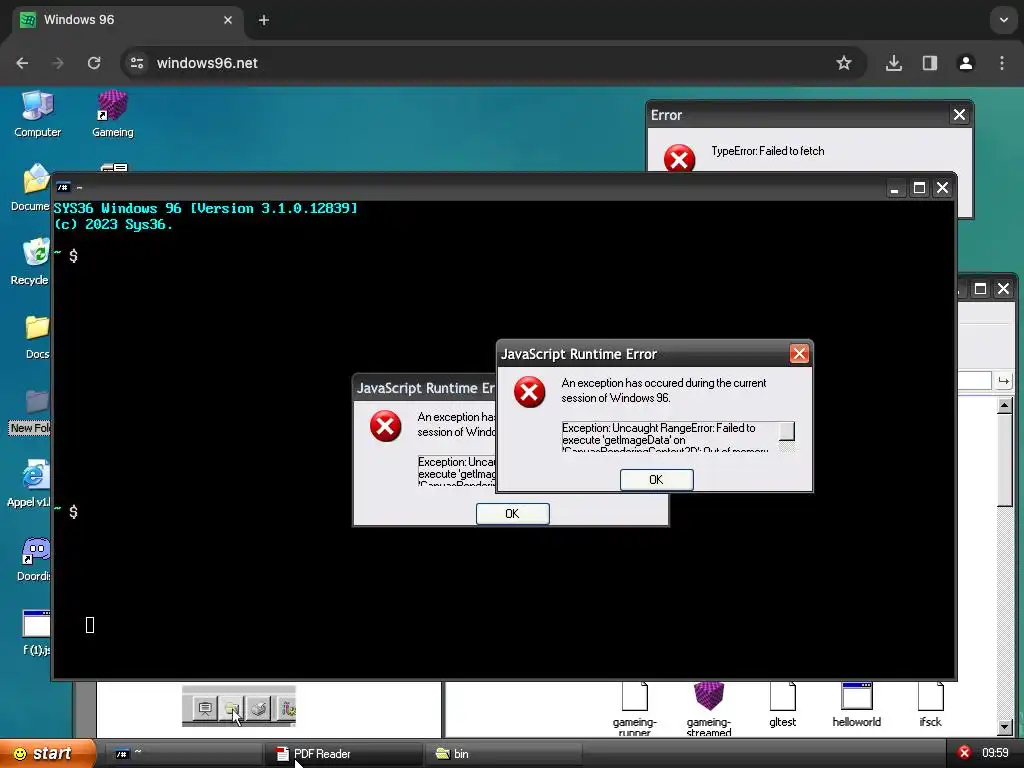
Task: Go back with the browser back arrow
Action: [22, 63]
